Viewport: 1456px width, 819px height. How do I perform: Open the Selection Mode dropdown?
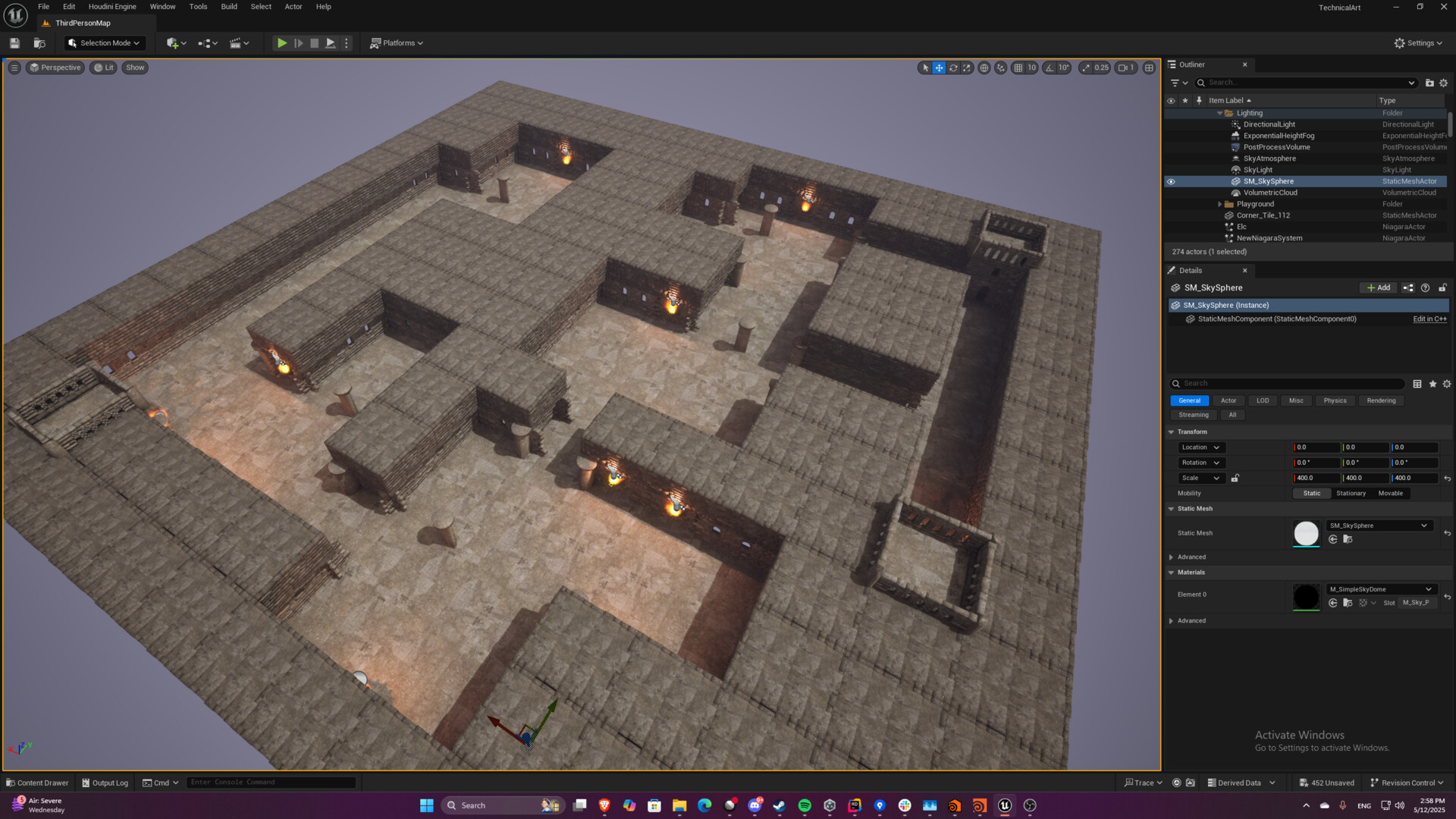[x=105, y=43]
